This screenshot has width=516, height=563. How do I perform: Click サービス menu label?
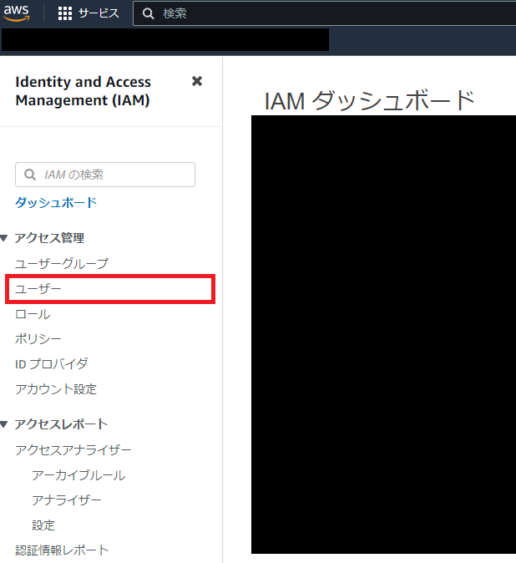98,14
